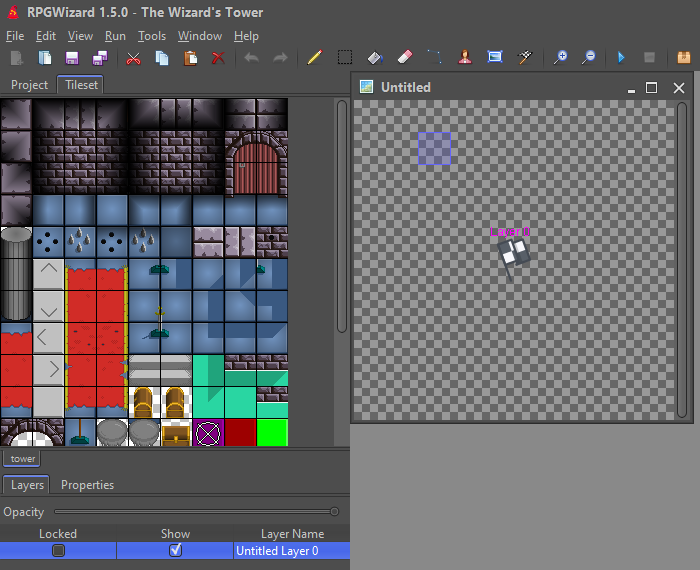This screenshot has width=700, height=570.
Task: Click the Locked column header
Action: point(58,534)
